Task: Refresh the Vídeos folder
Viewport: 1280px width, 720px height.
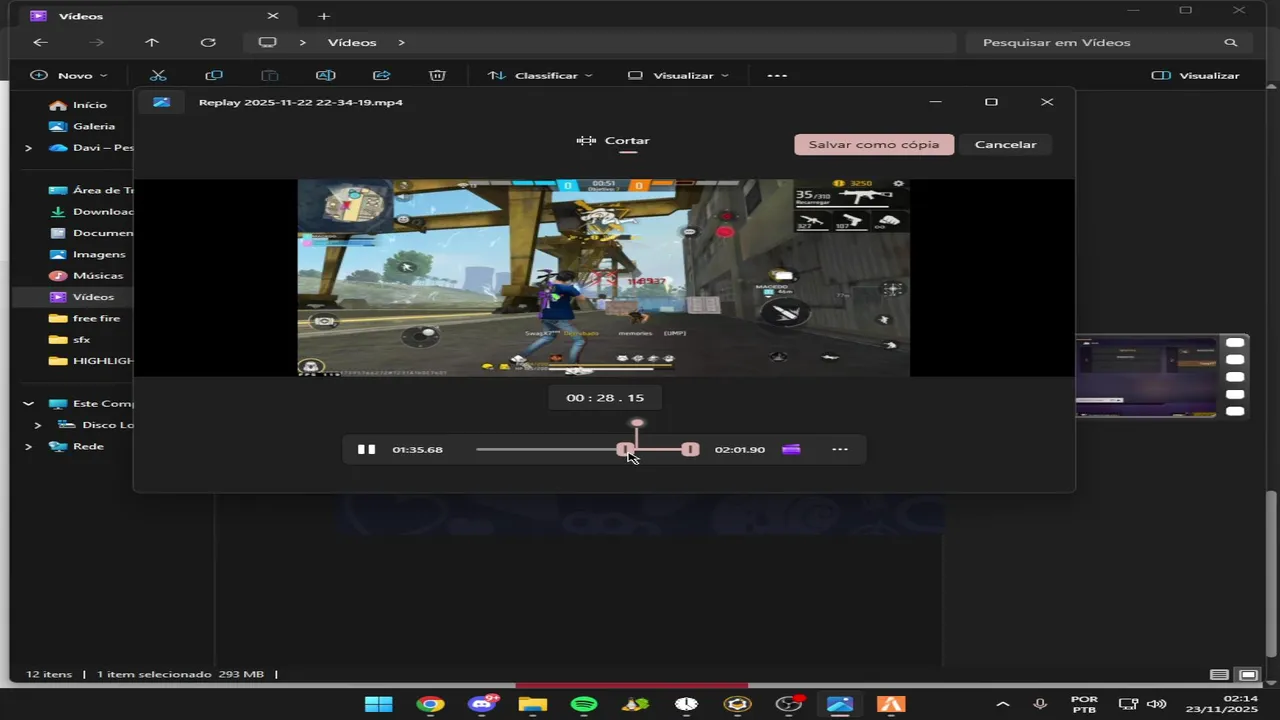Action: coord(208,42)
